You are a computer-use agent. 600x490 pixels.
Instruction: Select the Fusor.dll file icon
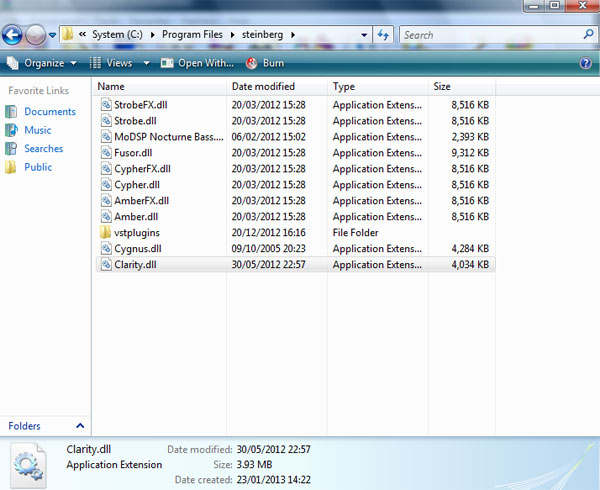106,153
